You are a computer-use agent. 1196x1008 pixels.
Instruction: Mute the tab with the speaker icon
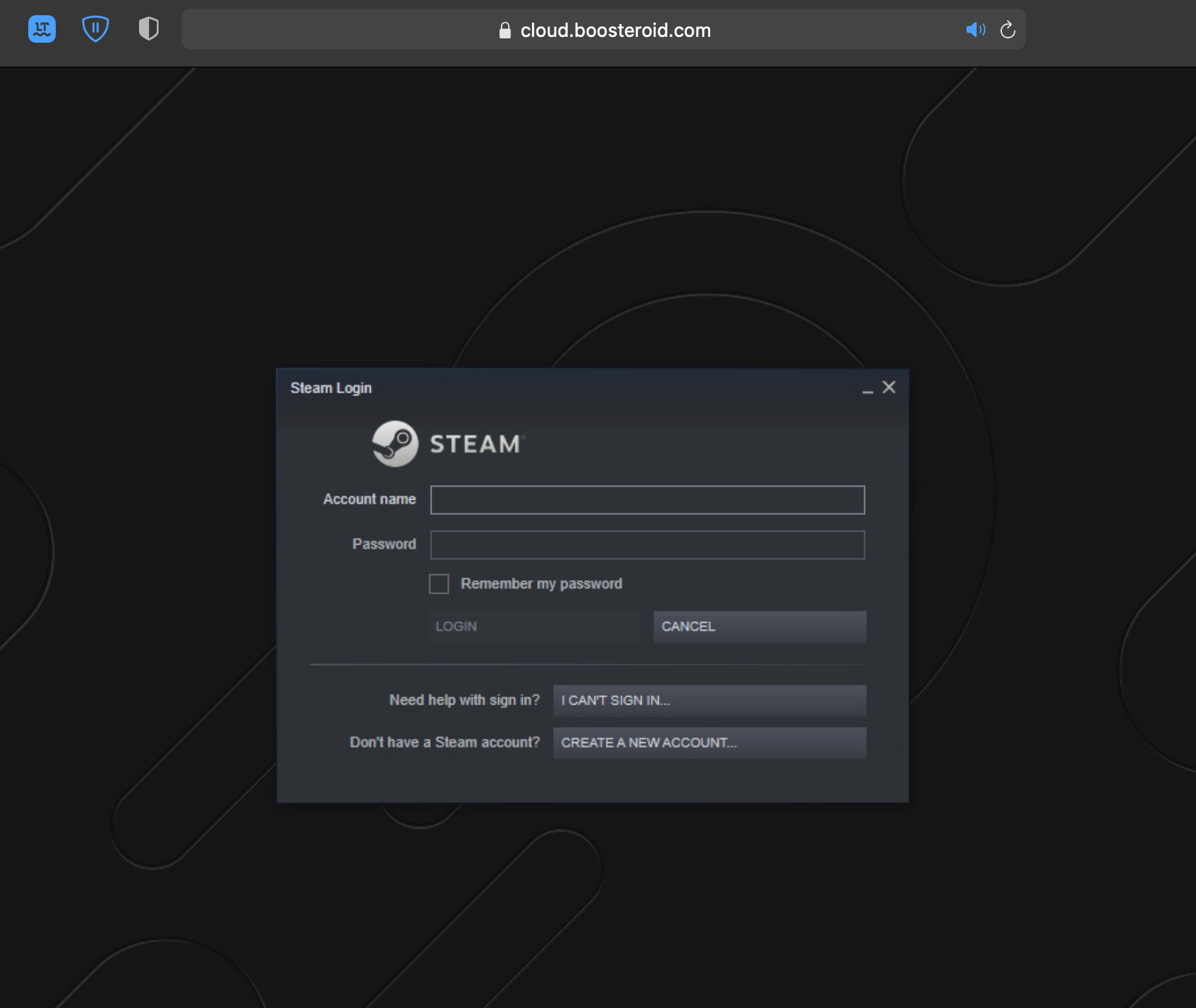pyautogui.click(x=975, y=30)
